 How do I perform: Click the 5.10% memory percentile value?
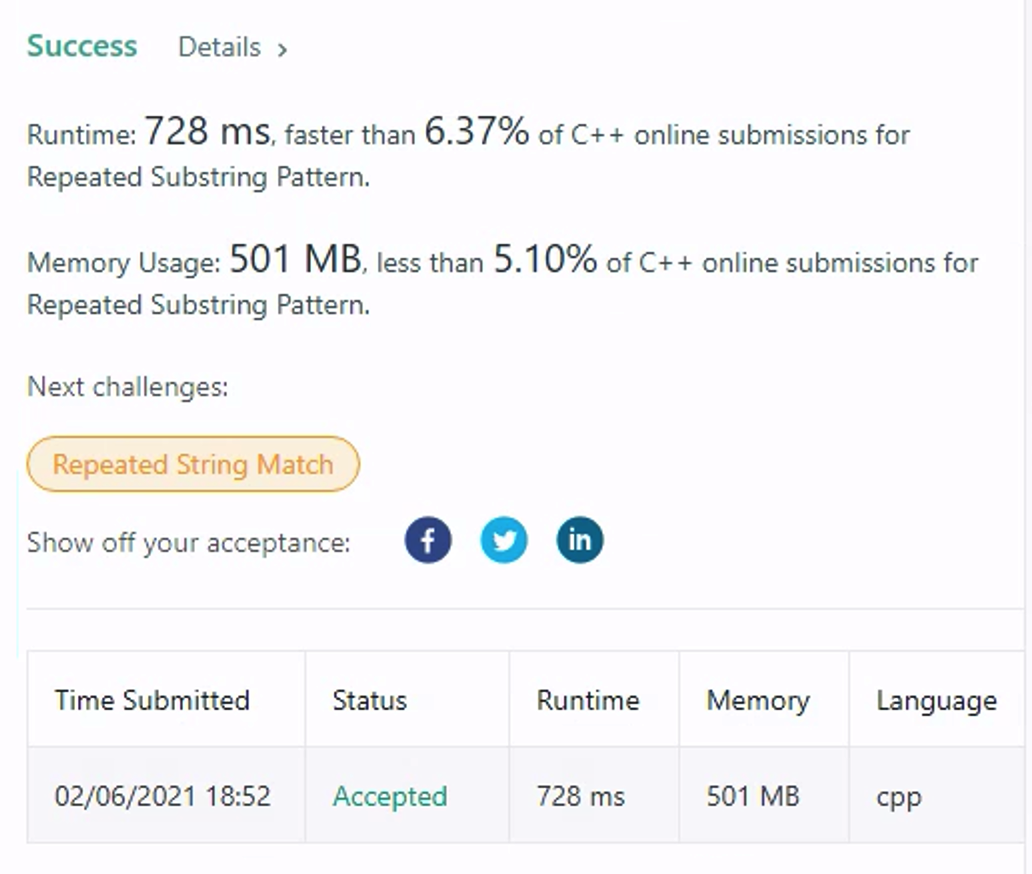pos(545,259)
